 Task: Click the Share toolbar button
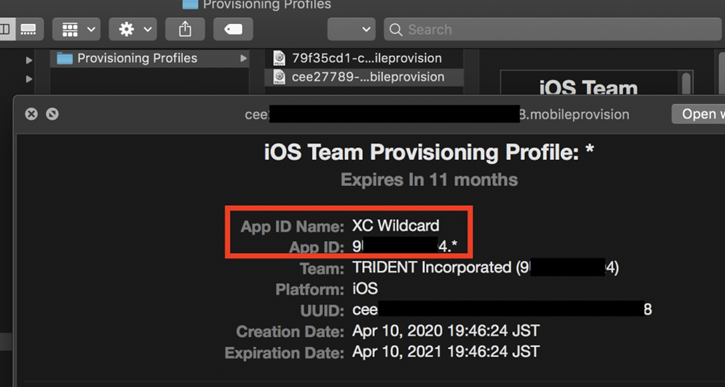(185, 29)
